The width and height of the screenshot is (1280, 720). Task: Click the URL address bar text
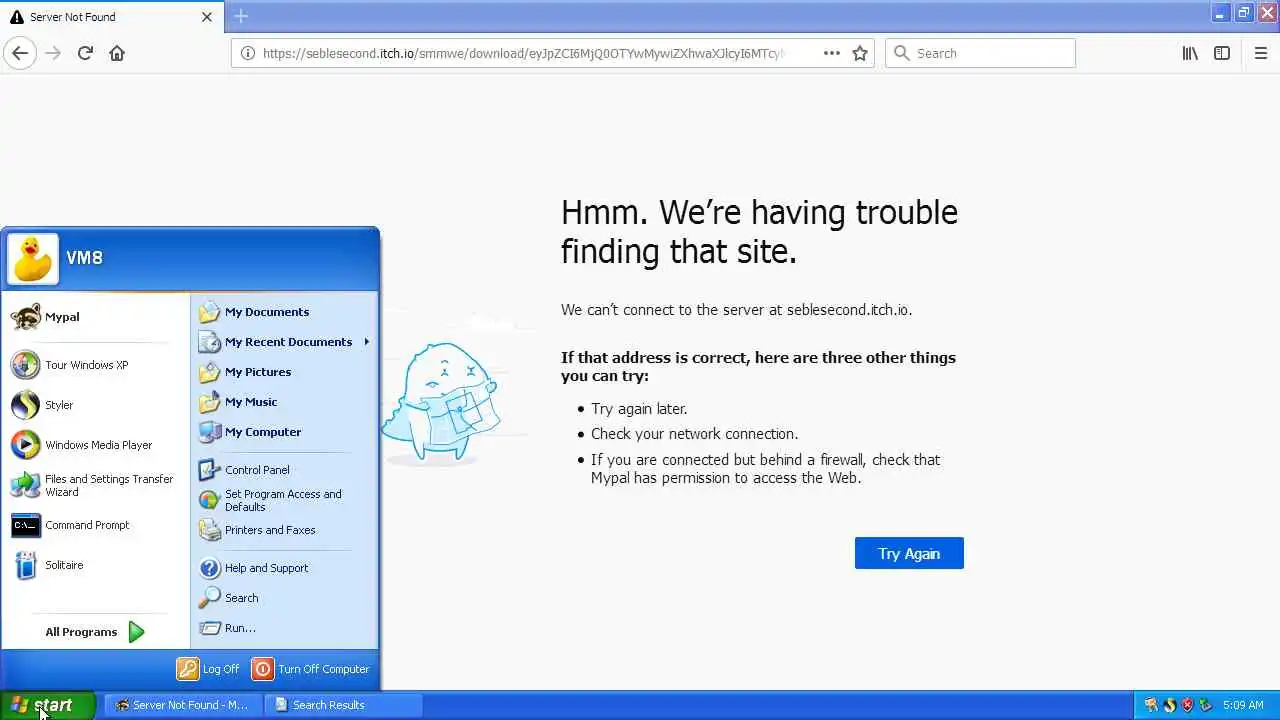[x=522, y=53]
